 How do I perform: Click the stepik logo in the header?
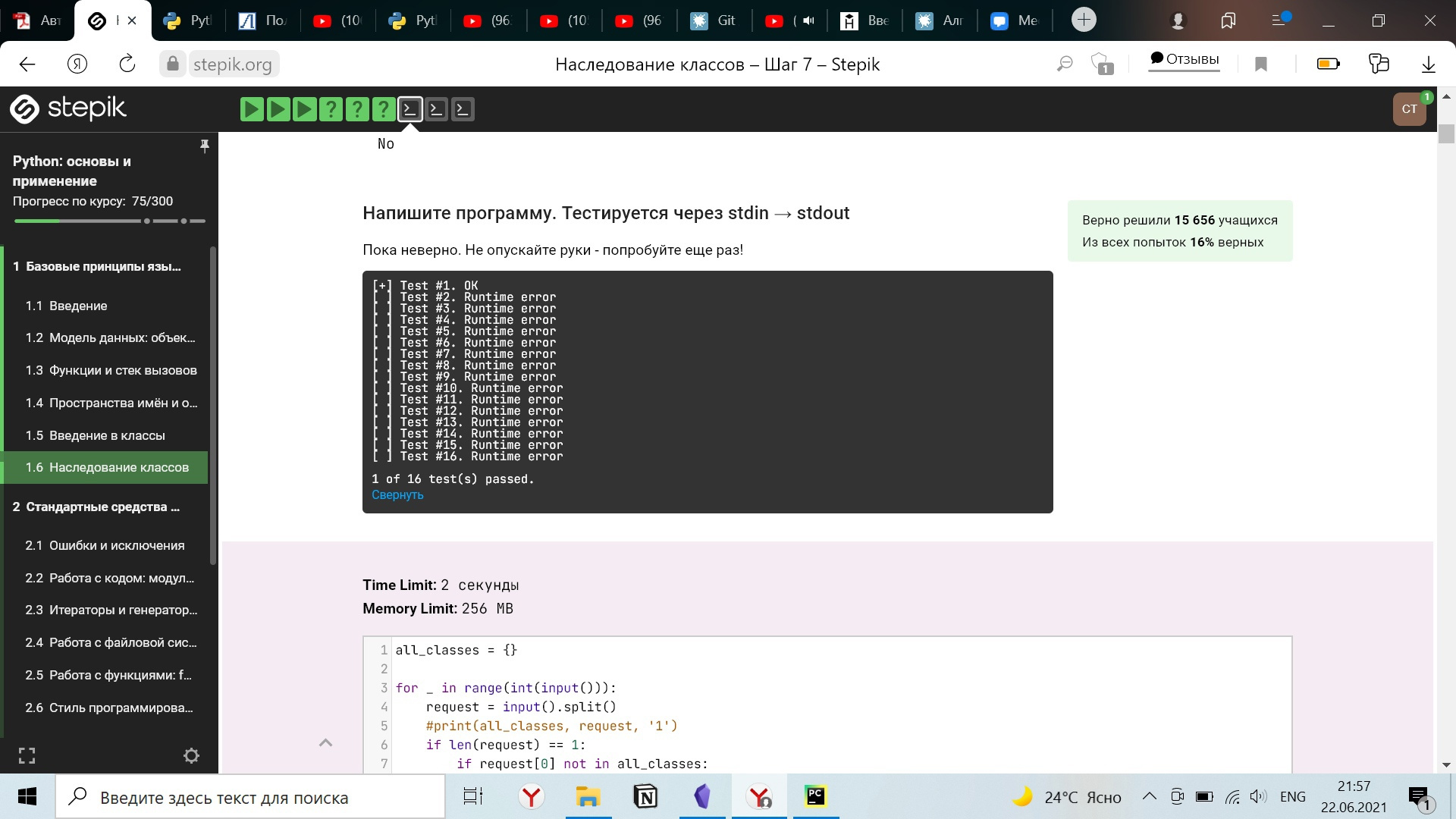click(68, 108)
